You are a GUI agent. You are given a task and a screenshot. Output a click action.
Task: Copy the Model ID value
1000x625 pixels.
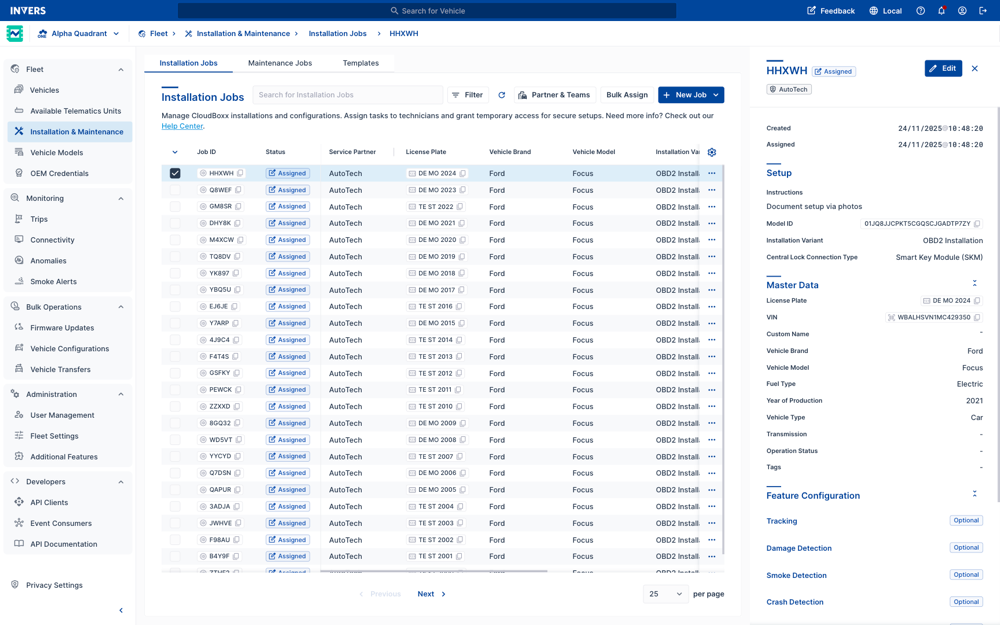[977, 224]
